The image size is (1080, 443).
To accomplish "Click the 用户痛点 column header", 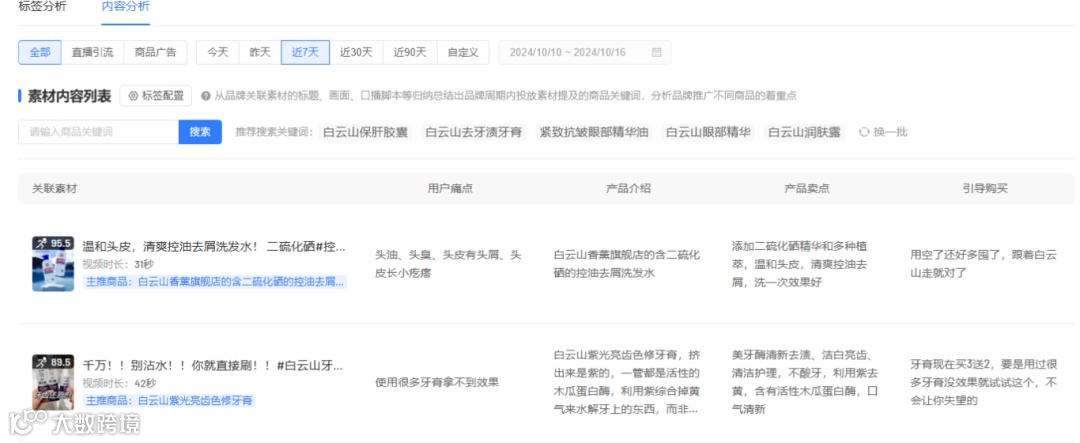I will point(450,189).
